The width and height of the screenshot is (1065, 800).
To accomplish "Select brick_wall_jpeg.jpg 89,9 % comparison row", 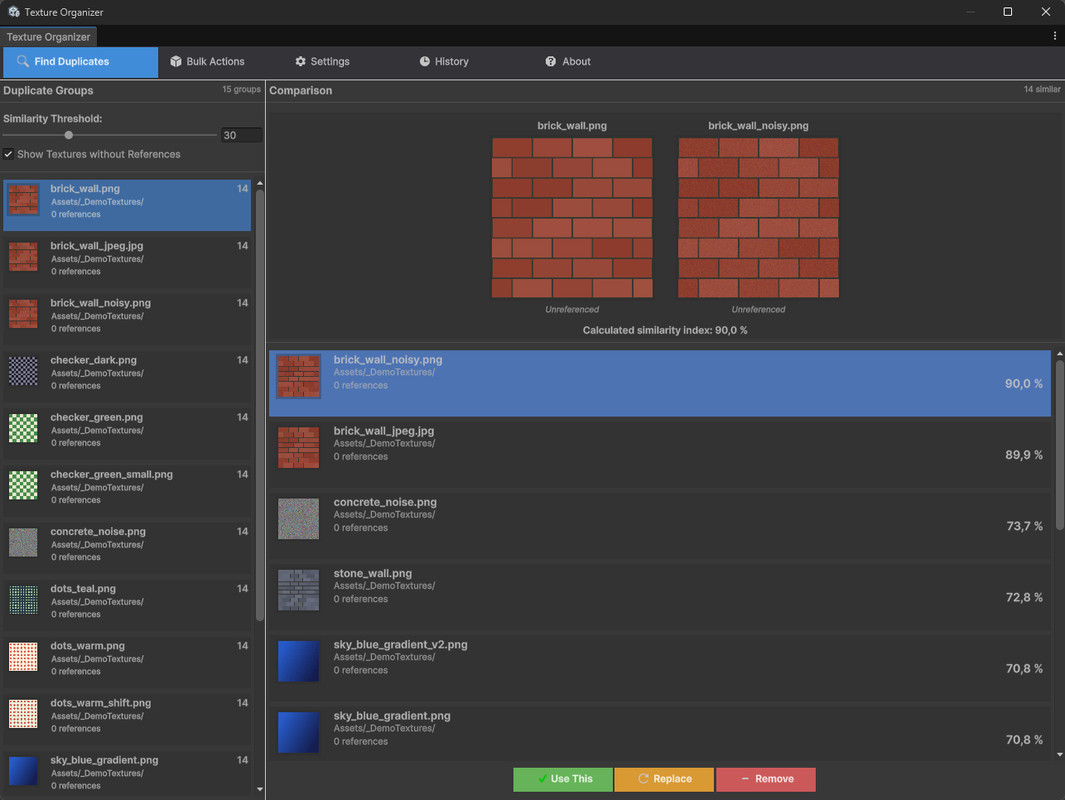I will [660, 454].
